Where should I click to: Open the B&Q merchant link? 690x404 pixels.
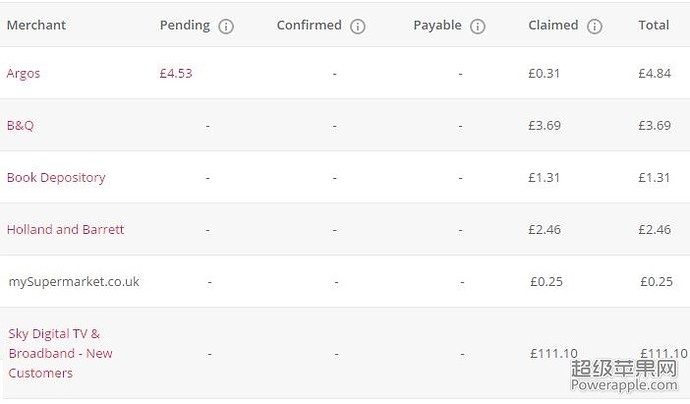coord(20,125)
